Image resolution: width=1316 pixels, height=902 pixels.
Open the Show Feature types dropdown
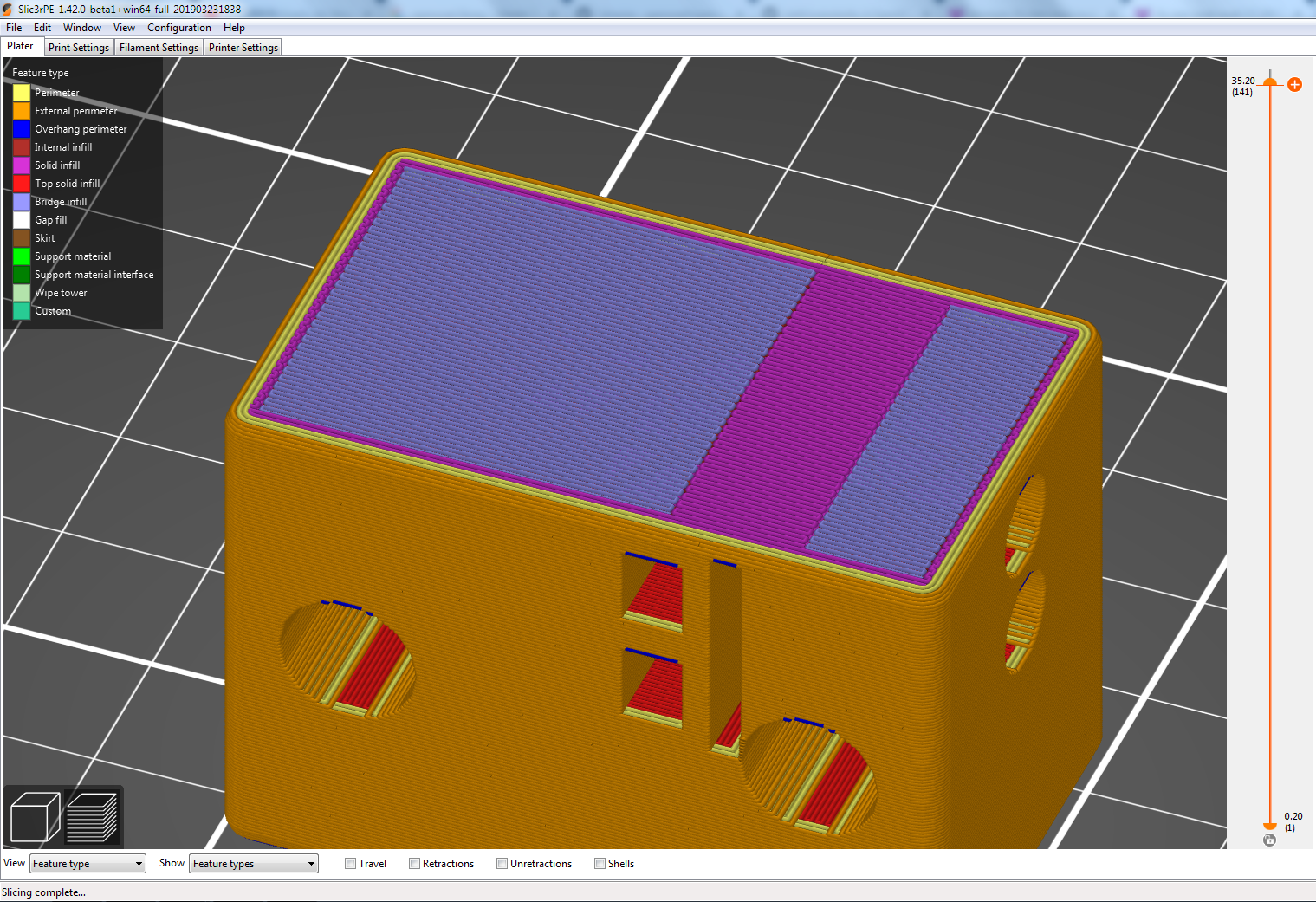[x=253, y=863]
